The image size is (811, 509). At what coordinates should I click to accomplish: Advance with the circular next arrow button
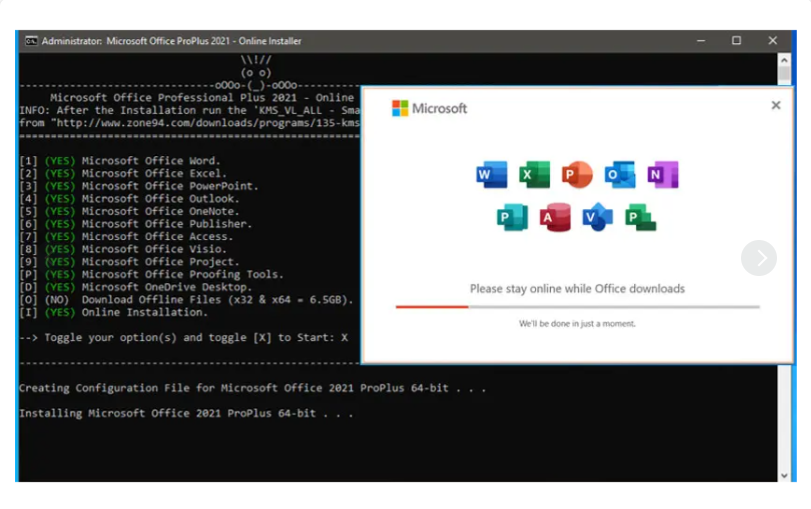tap(759, 258)
